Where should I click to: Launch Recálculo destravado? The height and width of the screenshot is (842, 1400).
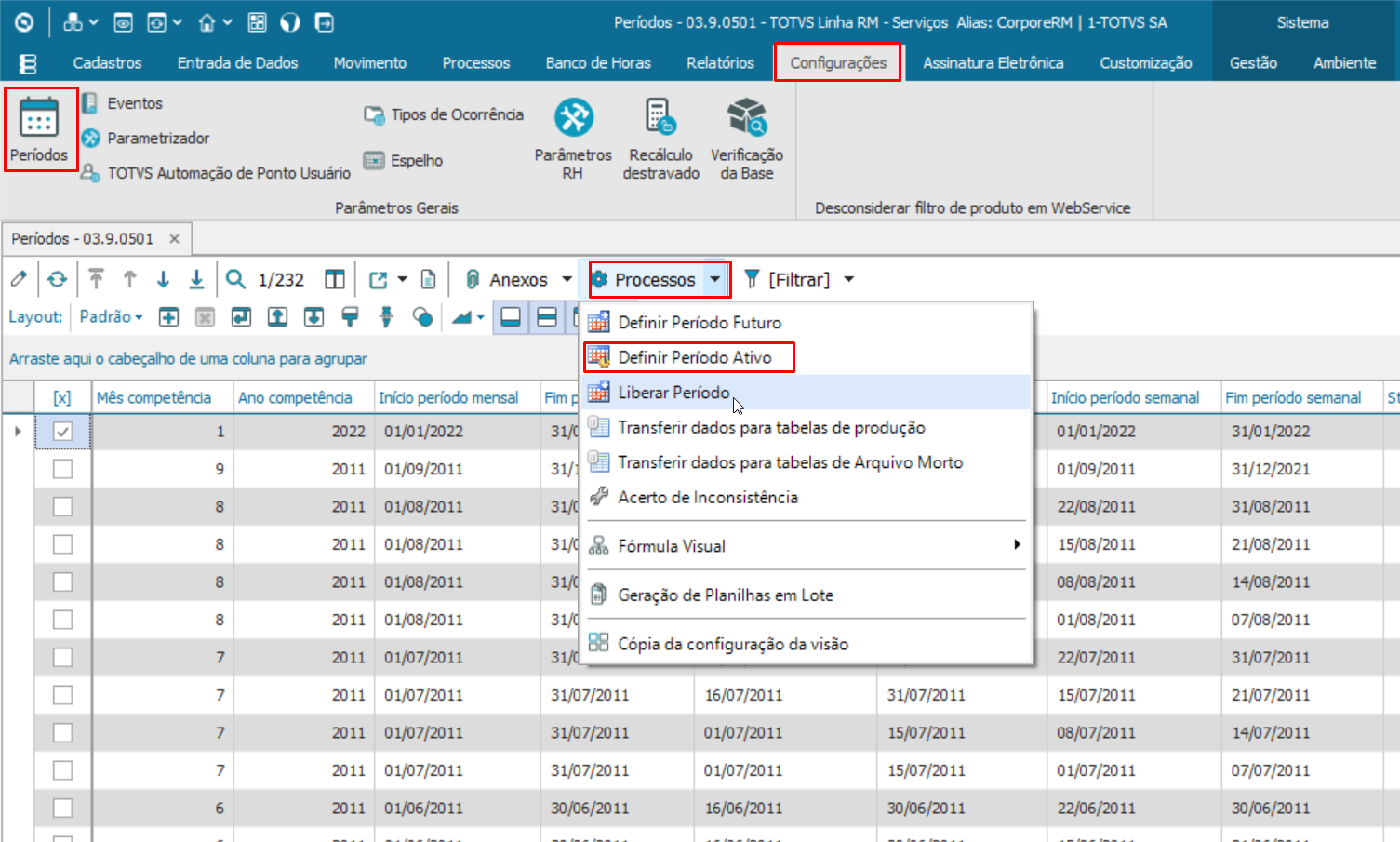pyautogui.click(x=660, y=139)
